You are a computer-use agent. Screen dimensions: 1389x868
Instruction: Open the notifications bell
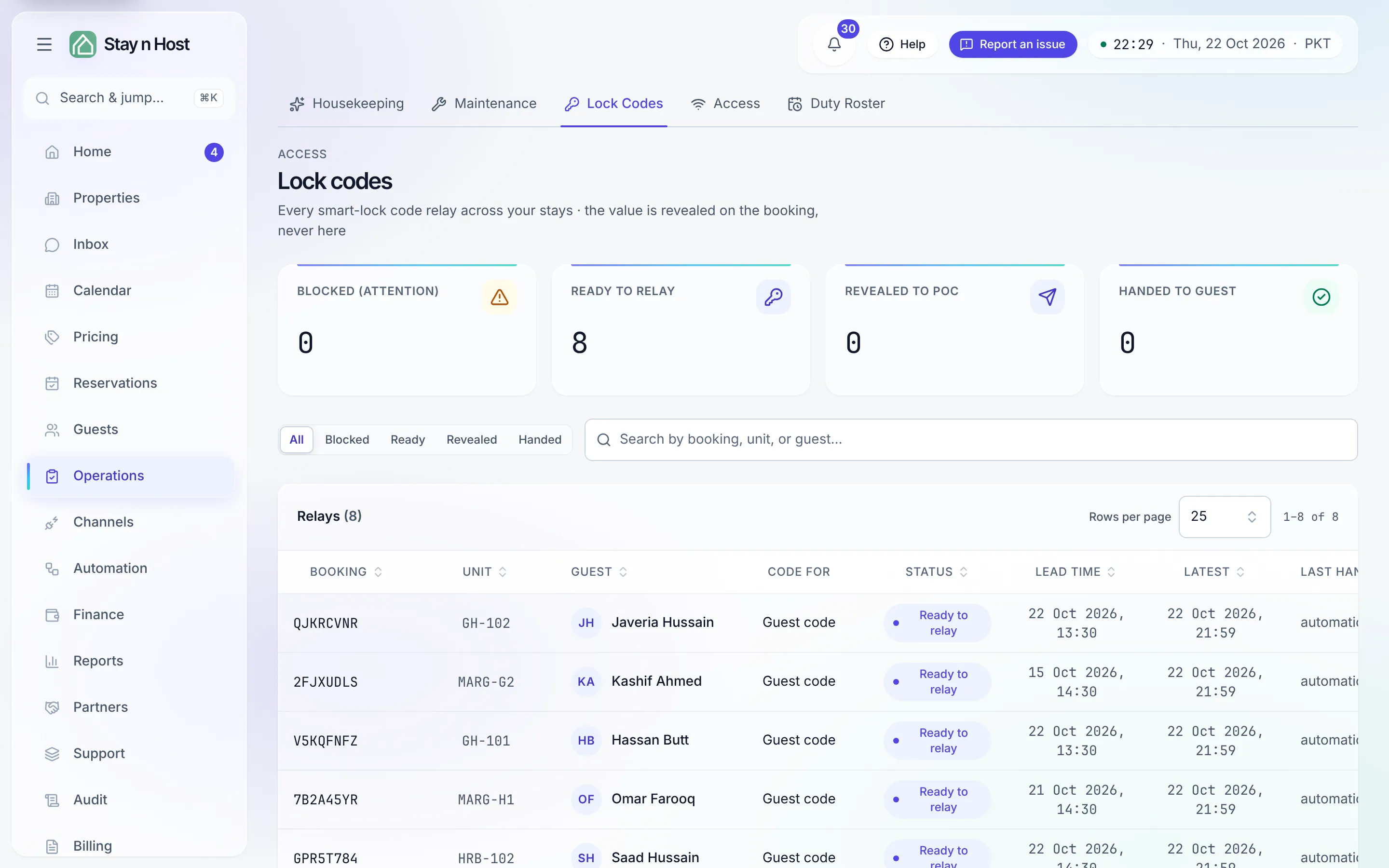point(834,44)
